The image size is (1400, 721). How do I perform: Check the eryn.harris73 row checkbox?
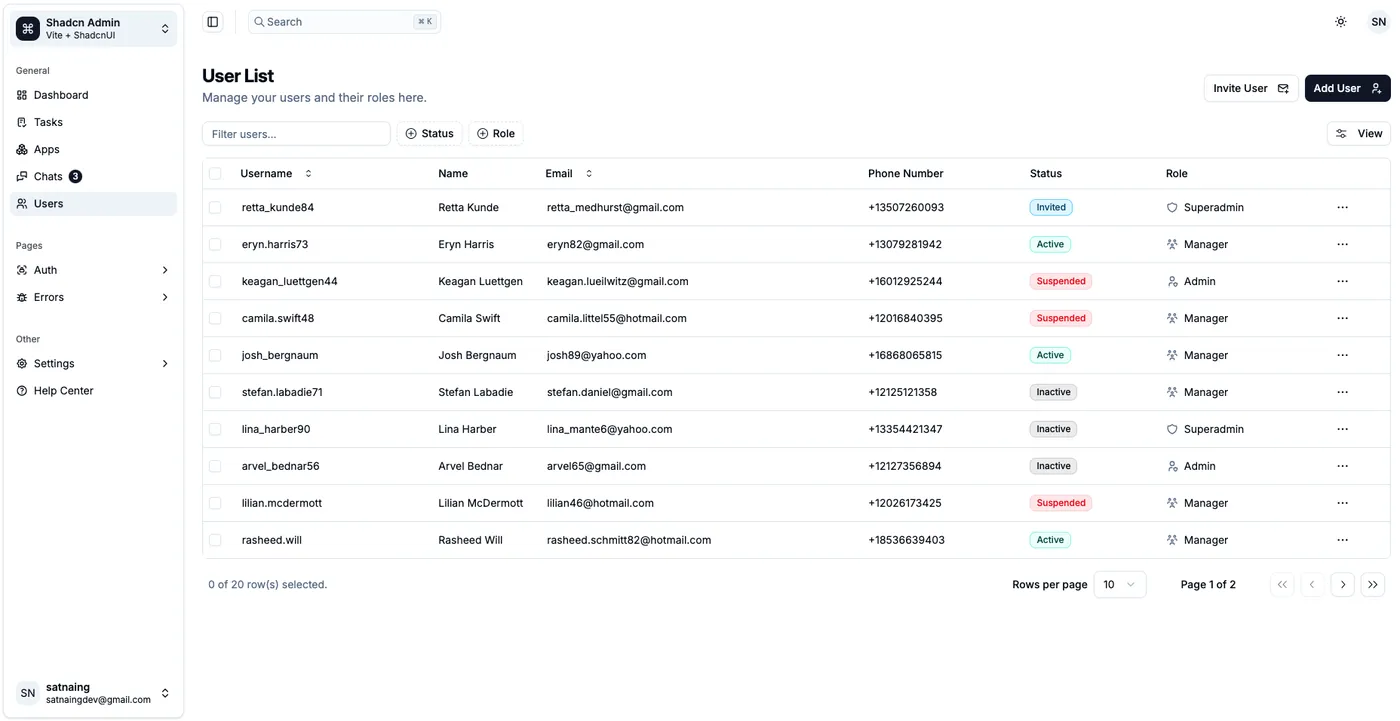pos(215,244)
